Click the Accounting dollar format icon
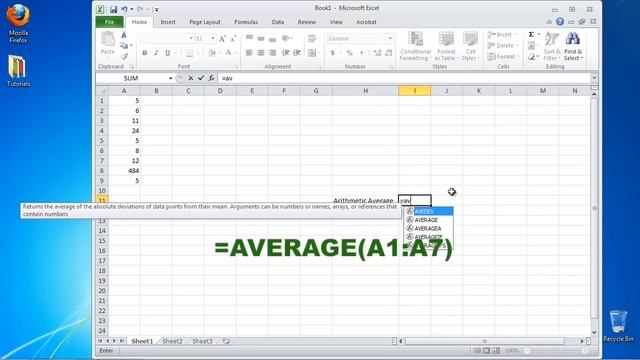This screenshot has width=640, height=360. point(333,53)
